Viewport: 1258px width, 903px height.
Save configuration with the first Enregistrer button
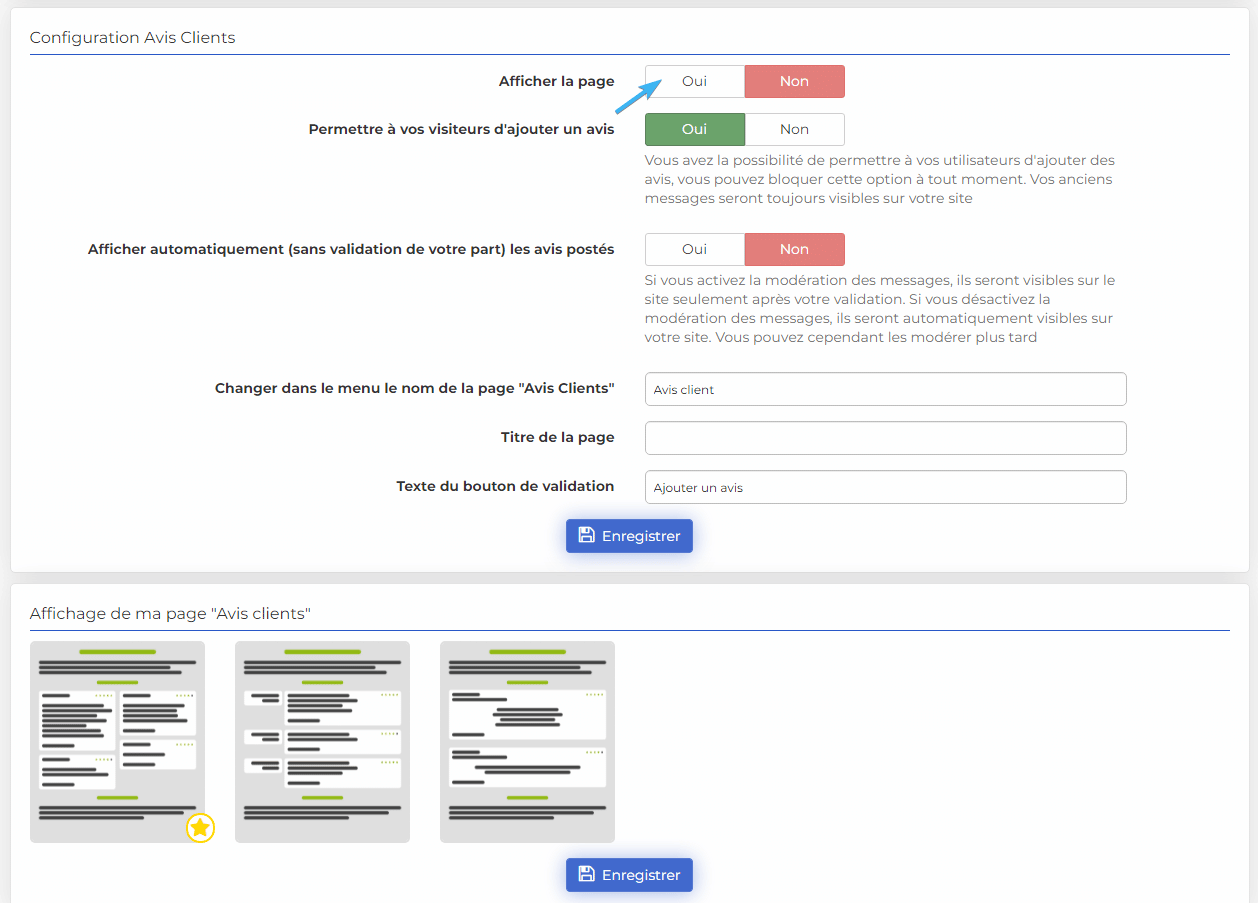click(x=629, y=536)
